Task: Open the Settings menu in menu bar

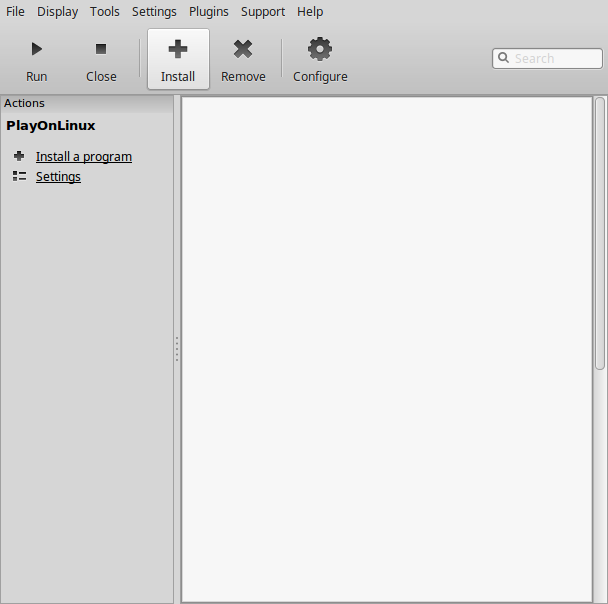Action: click(154, 12)
